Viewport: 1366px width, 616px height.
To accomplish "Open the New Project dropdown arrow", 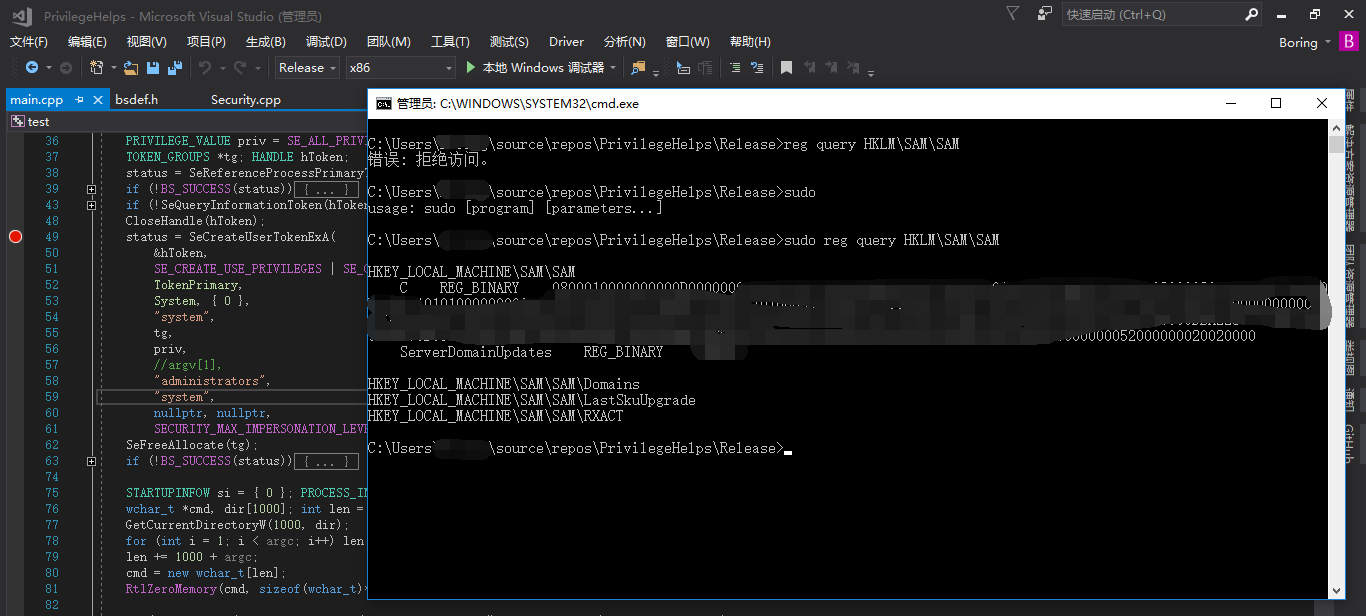I will point(113,68).
